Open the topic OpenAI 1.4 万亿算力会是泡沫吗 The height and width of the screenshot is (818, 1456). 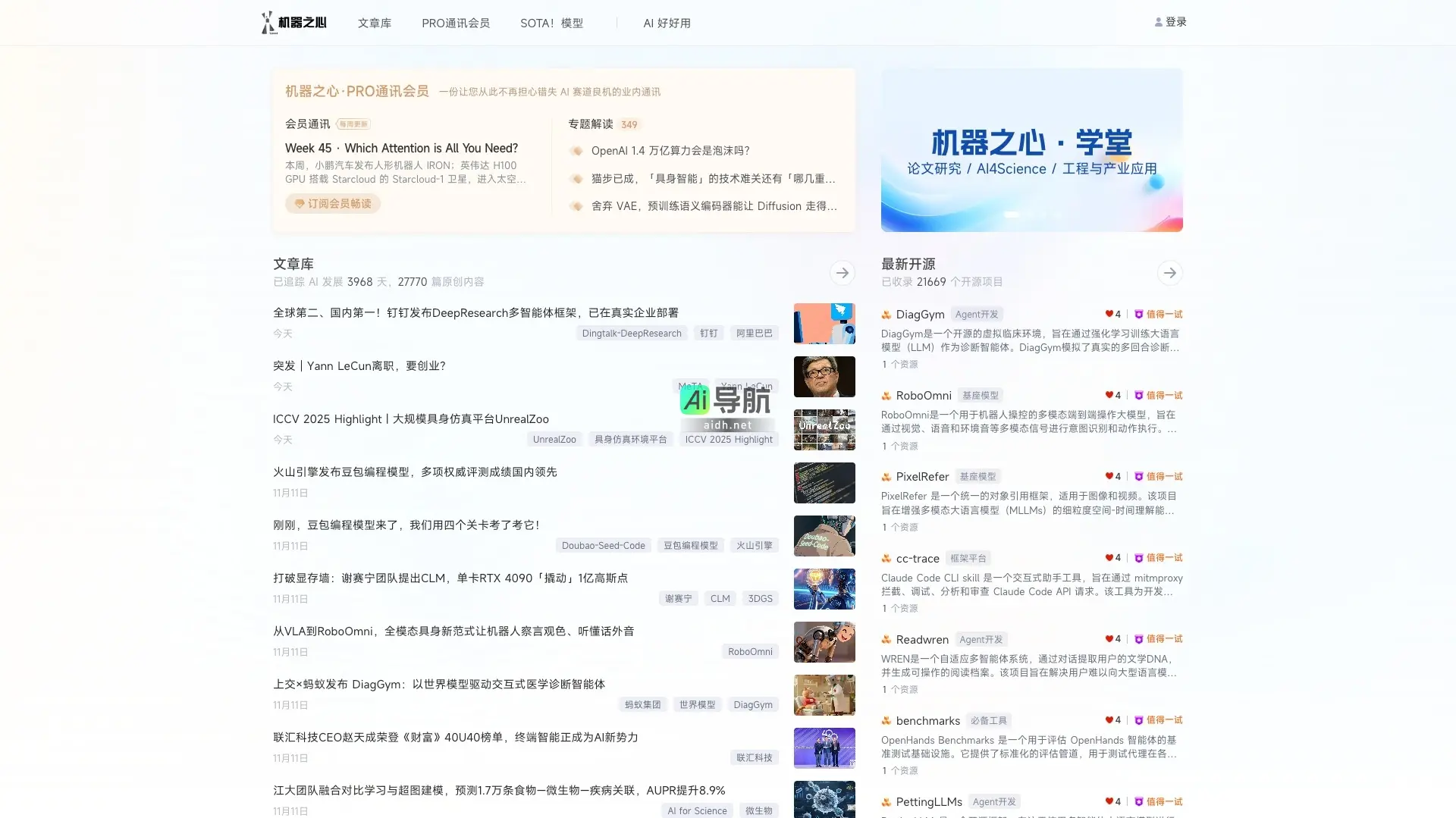pos(670,150)
